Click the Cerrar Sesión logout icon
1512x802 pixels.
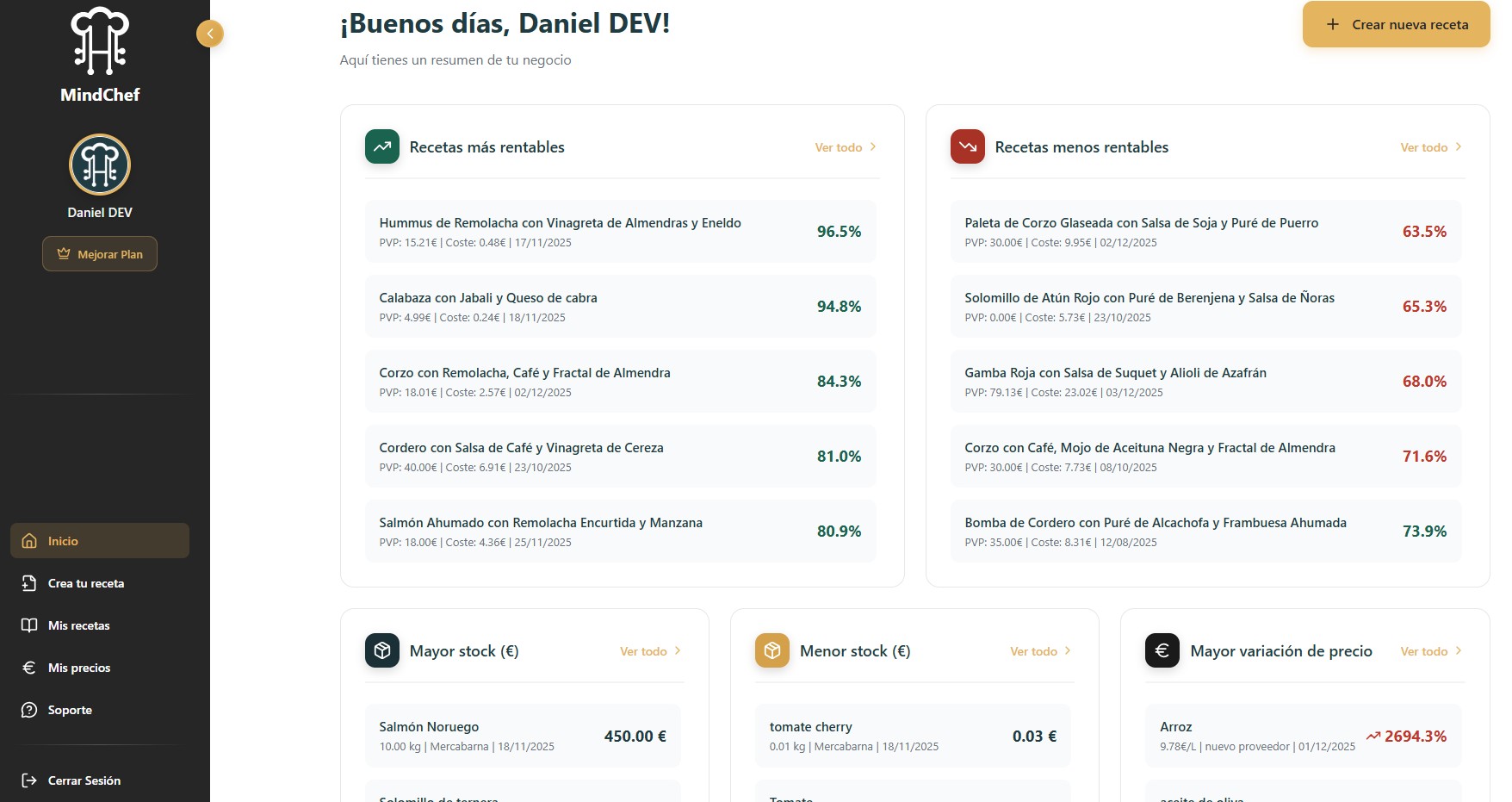[x=28, y=780]
